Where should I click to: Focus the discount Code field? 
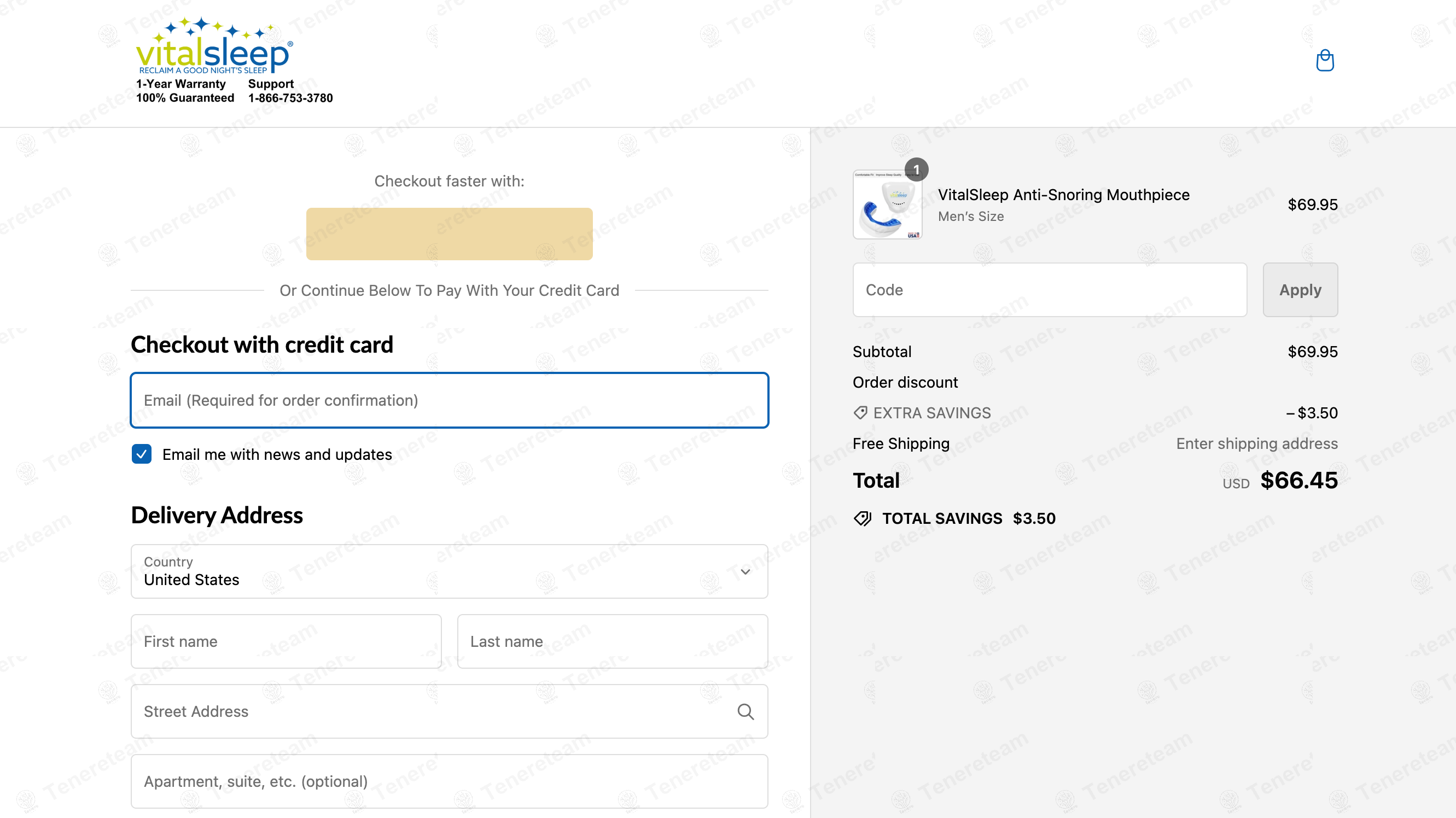pyautogui.click(x=1050, y=290)
